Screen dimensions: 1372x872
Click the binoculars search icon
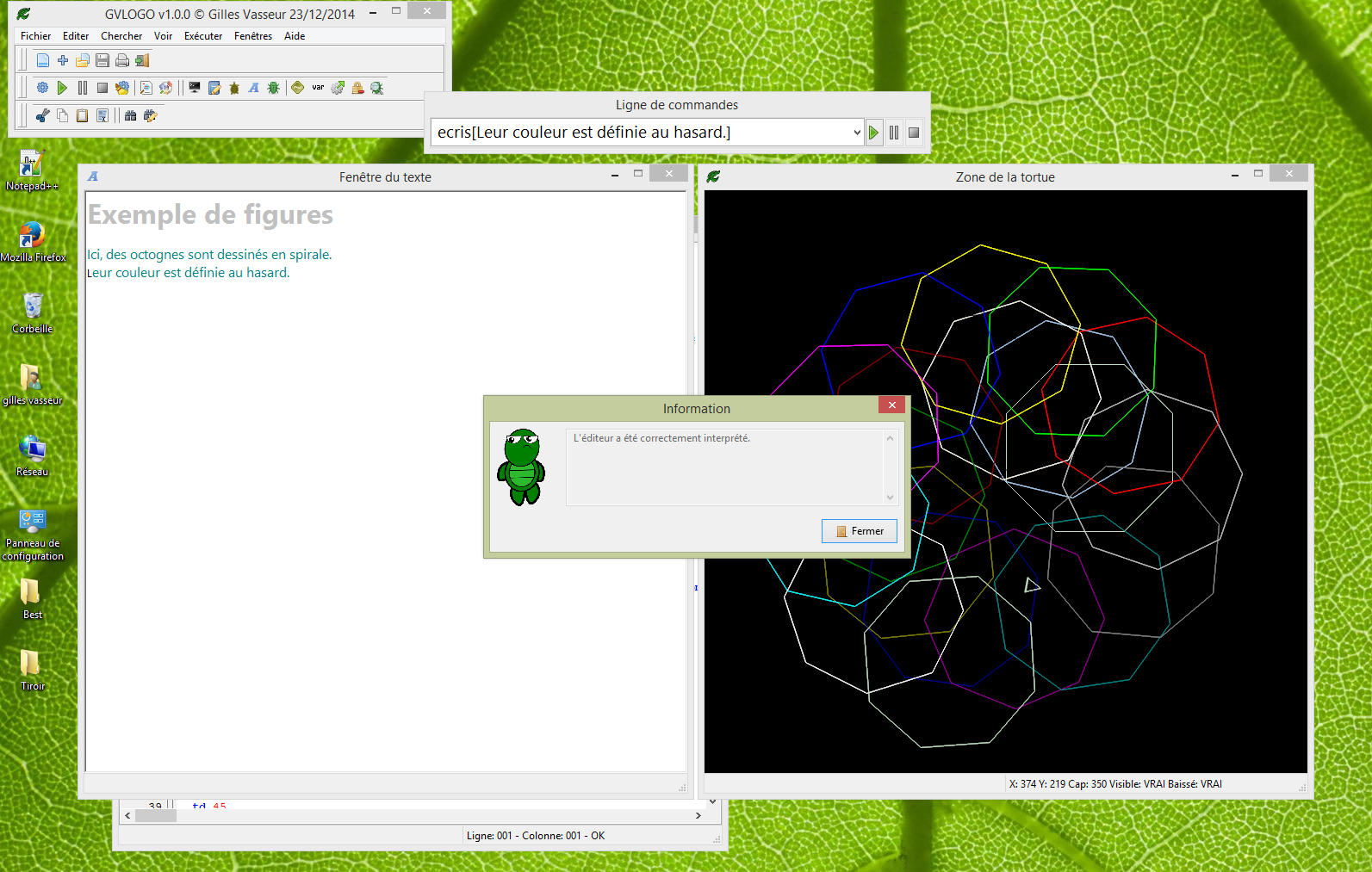coord(130,115)
